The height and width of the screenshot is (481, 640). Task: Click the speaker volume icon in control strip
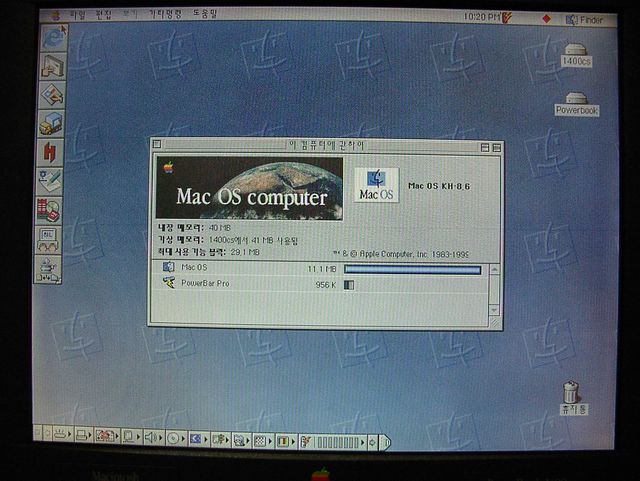point(151,438)
